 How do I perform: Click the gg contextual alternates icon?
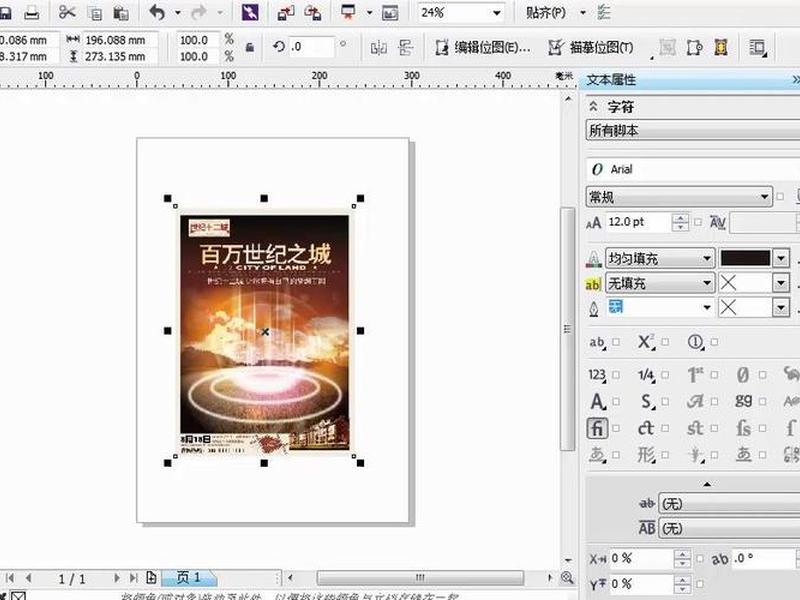(x=743, y=401)
